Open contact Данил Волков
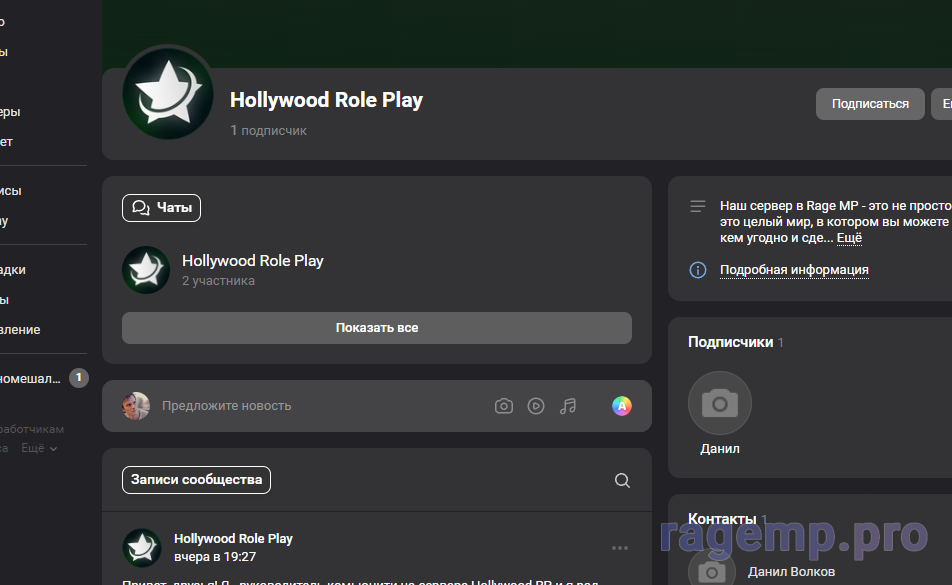This screenshot has height=585, width=952. [791, 572]
